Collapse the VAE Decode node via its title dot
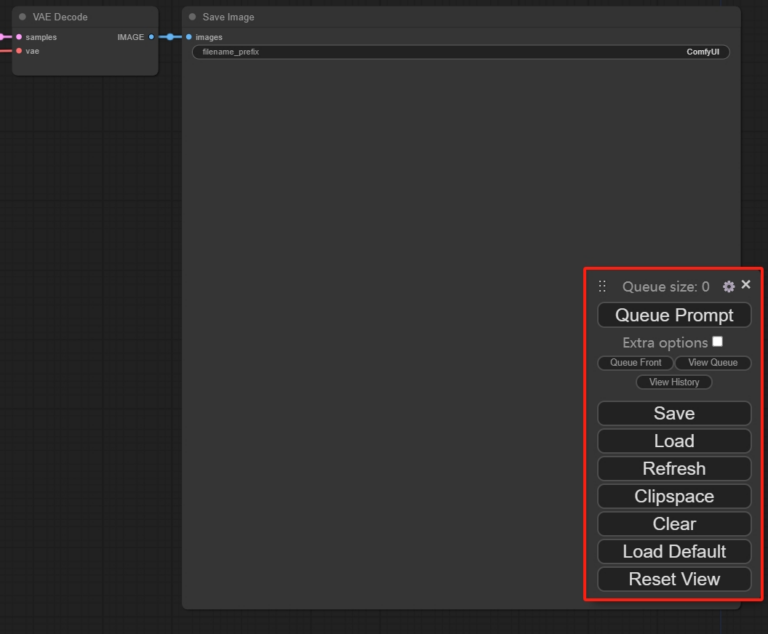Viewport: 768px width, 634px height. pos(23,17)
